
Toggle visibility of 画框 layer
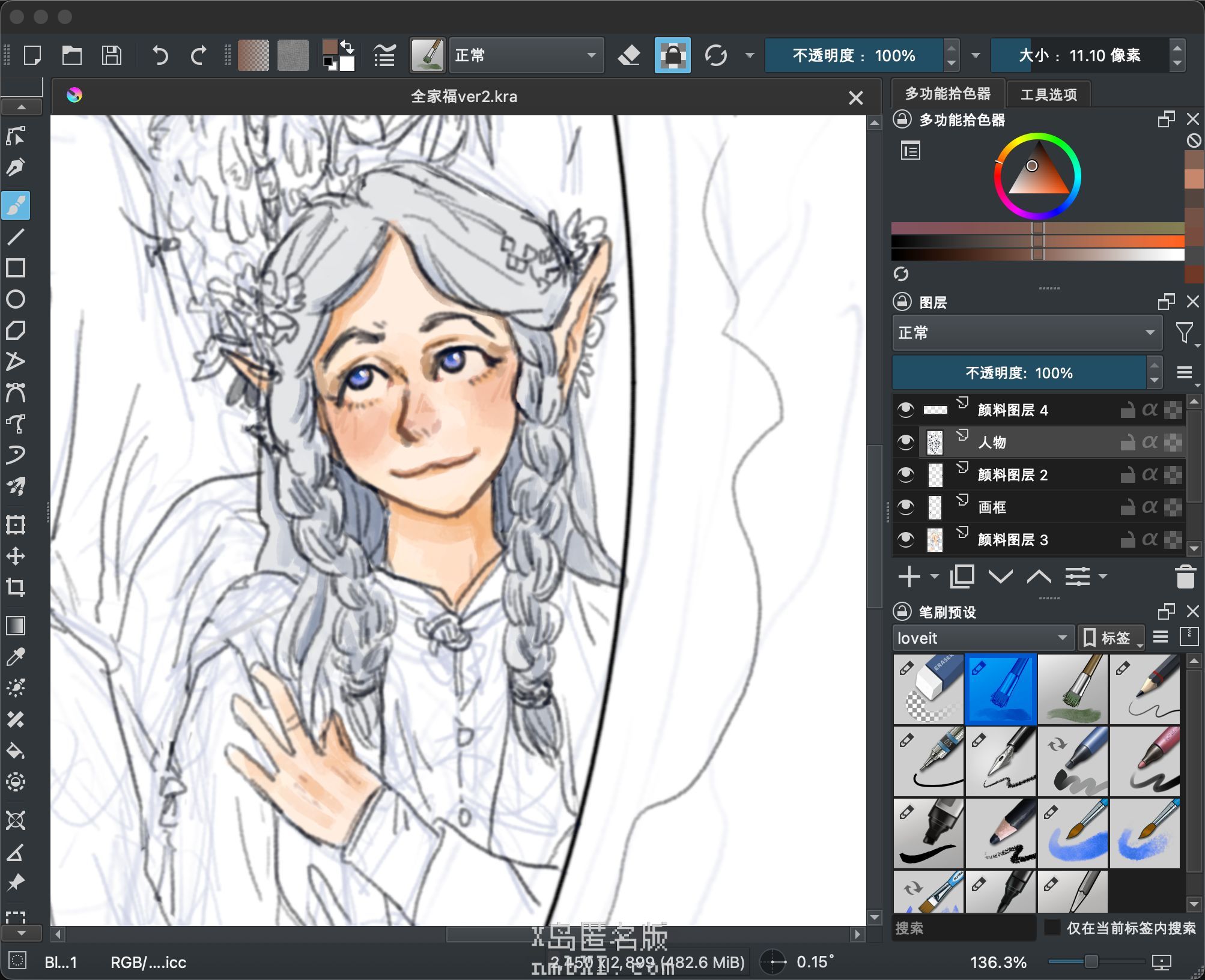pos(905,507)
